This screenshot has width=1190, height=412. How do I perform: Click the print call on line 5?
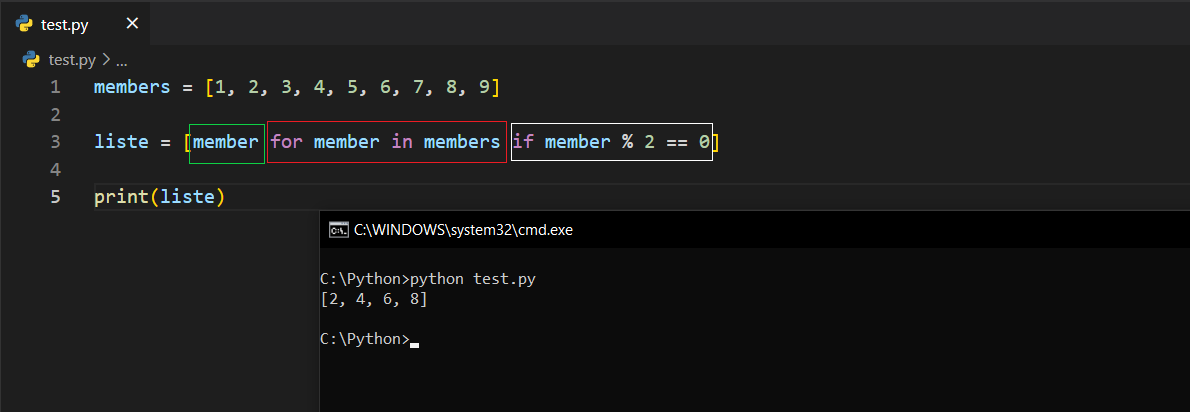pyautogui.click(x=120, y=197)
